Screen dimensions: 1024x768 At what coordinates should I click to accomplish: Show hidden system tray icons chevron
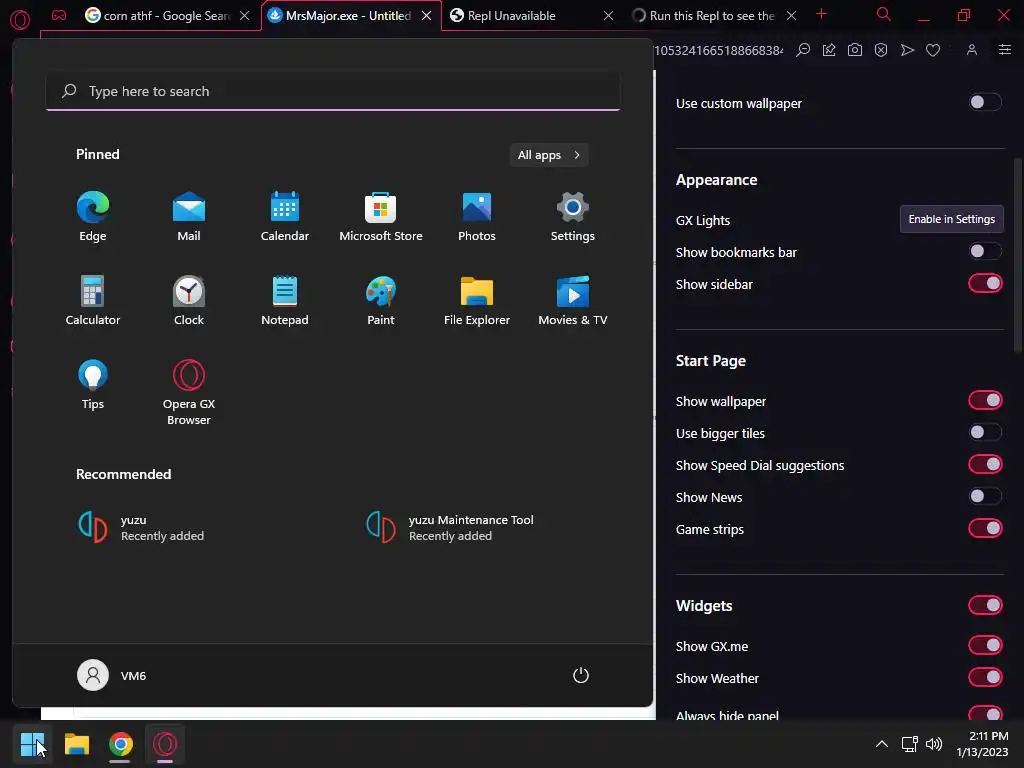click(x=882, y=744)
